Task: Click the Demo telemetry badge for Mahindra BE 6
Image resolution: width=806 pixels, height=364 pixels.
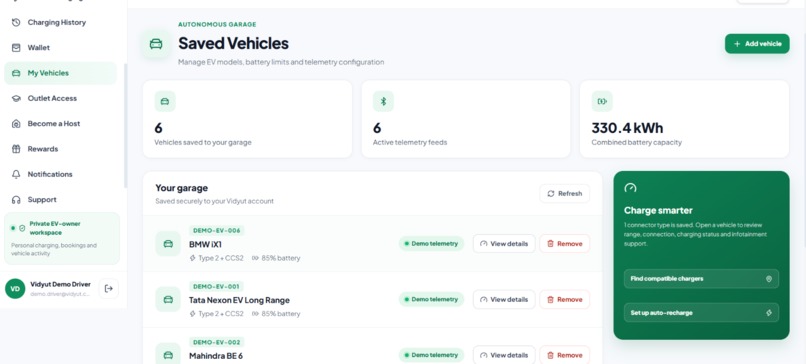Action: click(431, 355)
